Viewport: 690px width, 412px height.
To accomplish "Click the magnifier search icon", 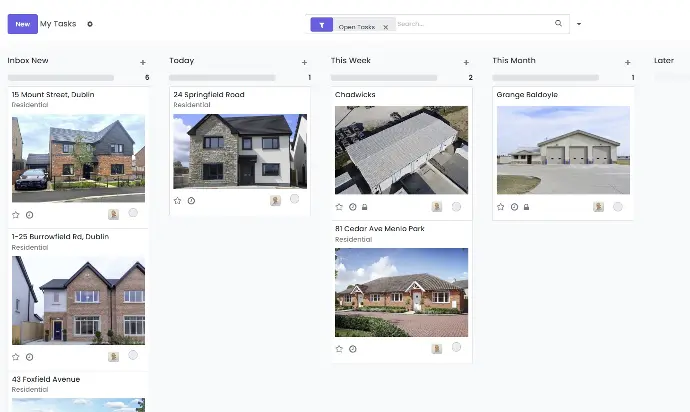I will pos(558,23).
